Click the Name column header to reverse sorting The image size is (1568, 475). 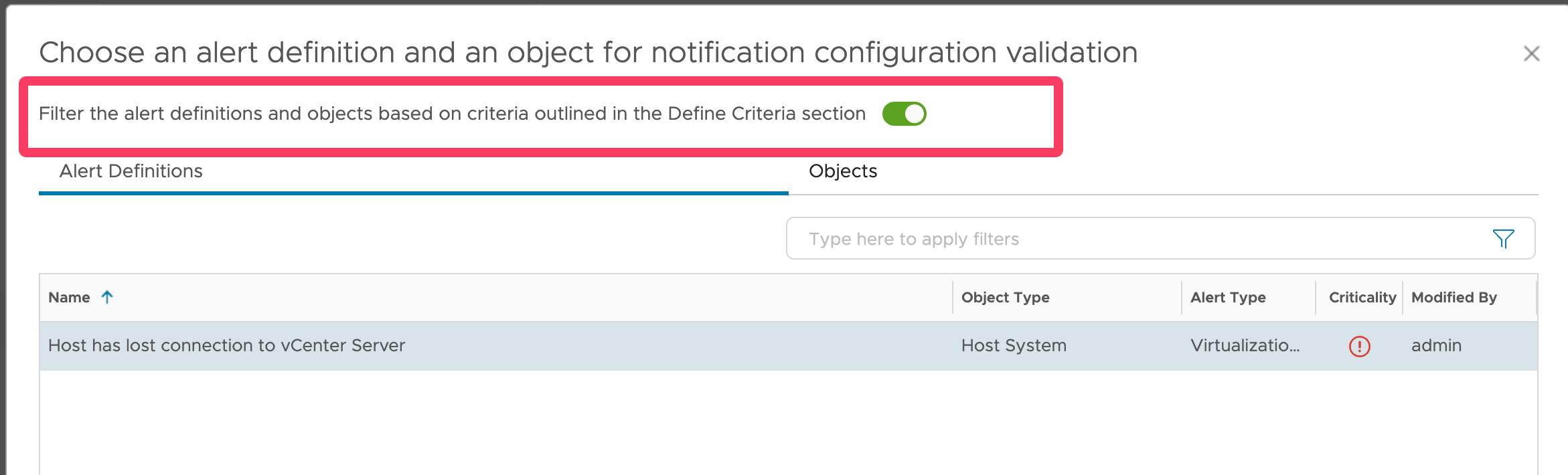[70, 296]
